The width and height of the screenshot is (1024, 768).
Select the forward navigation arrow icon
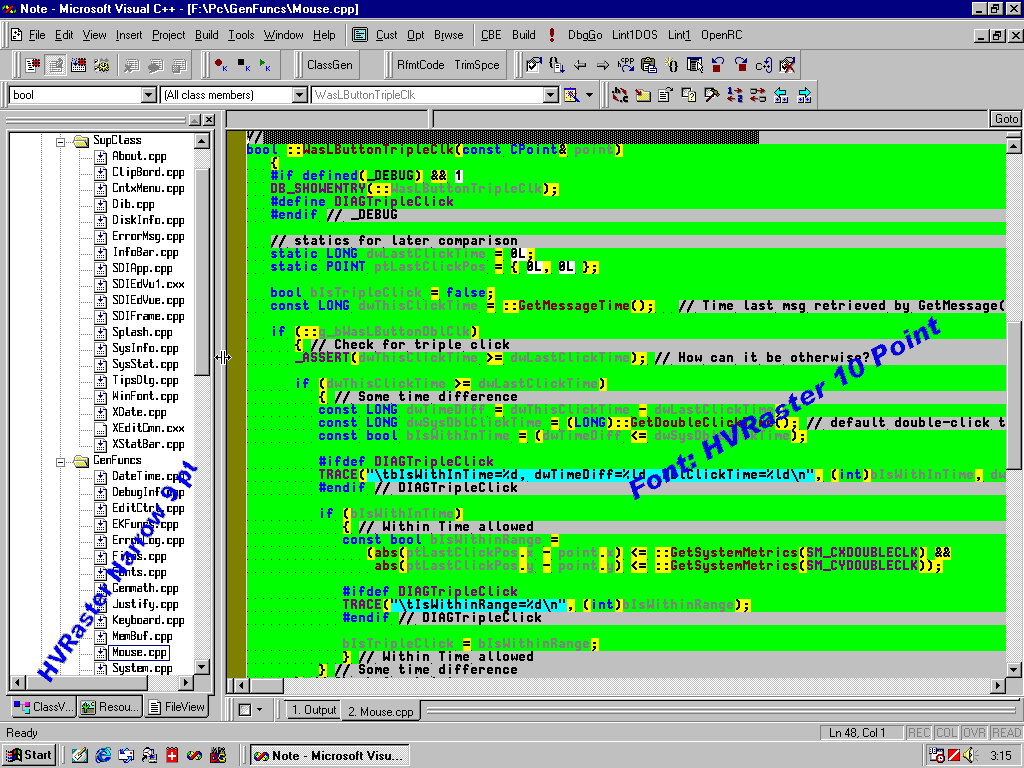click(604, 65)
